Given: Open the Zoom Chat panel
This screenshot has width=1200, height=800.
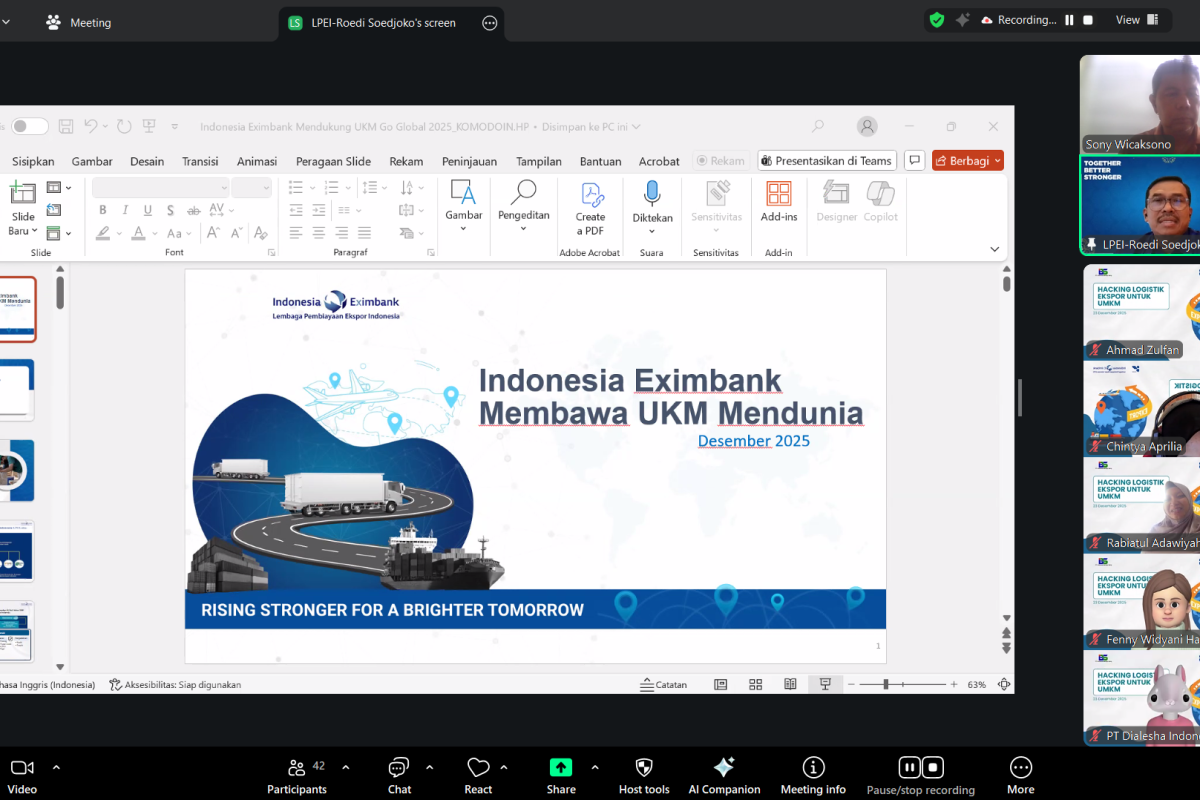Looking at the screenshot, I should click(x=399, y=776).
